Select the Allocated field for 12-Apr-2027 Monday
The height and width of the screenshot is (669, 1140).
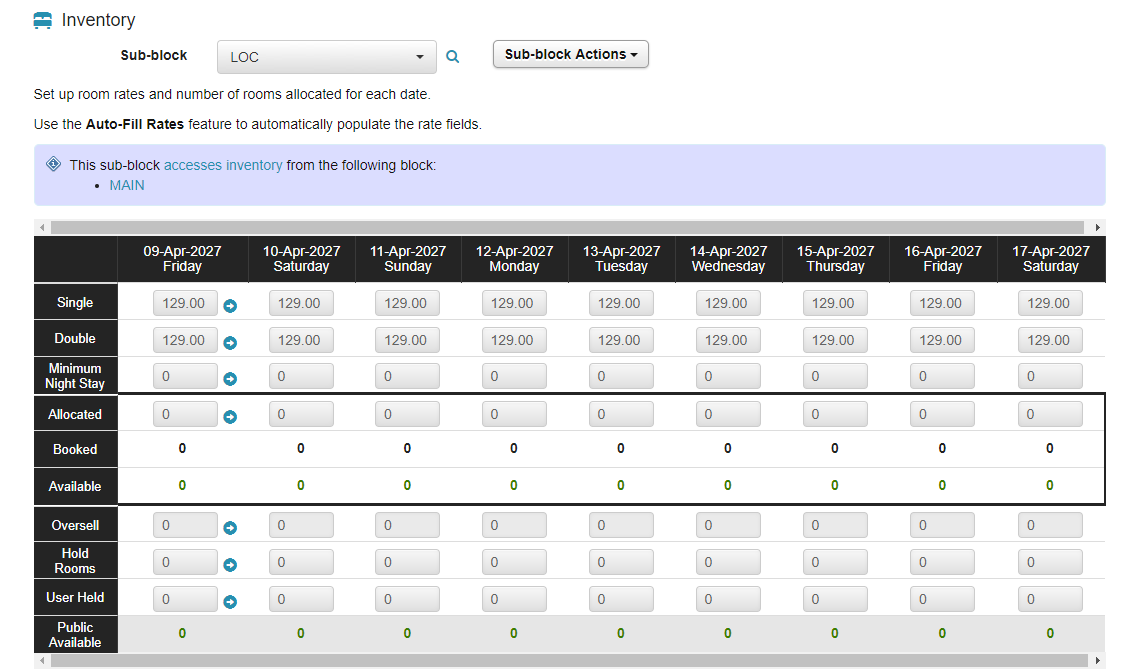[514, 414]
